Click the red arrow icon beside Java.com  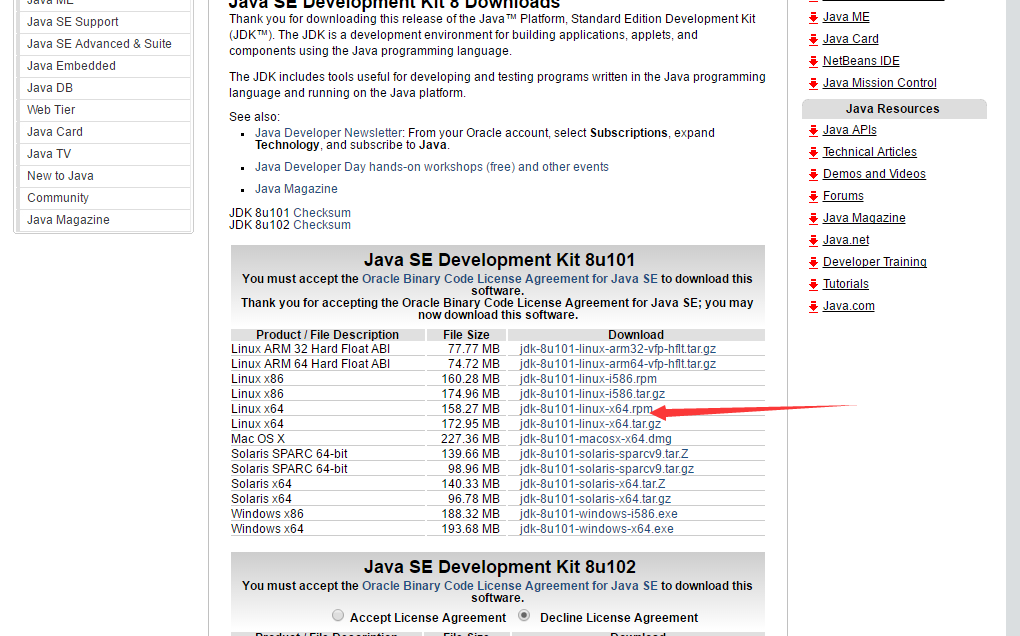click(x=813, y=307)
